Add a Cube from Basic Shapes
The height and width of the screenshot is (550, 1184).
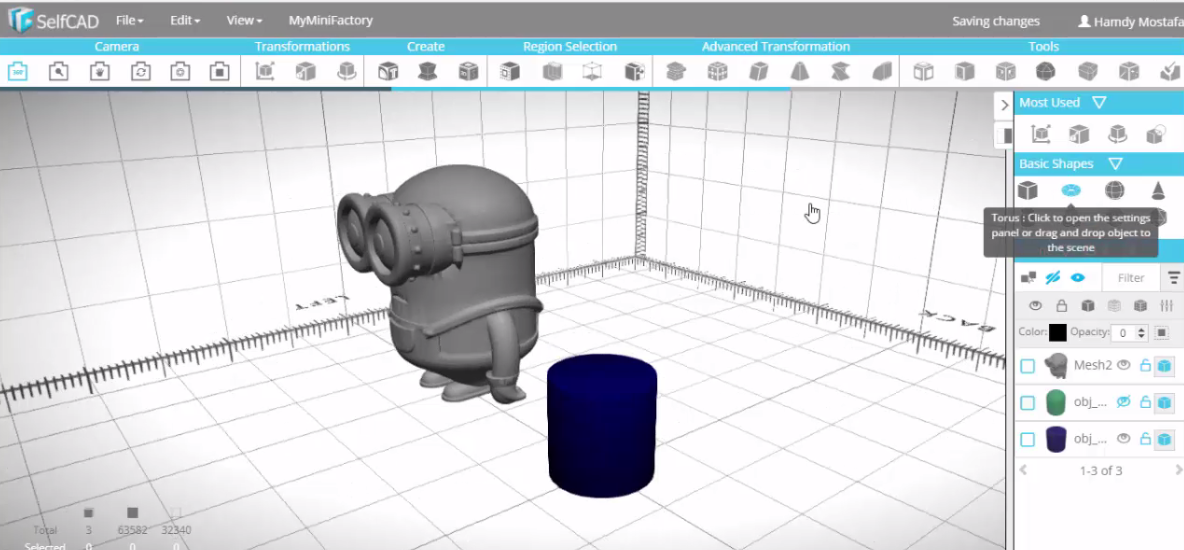[1027, 190]
